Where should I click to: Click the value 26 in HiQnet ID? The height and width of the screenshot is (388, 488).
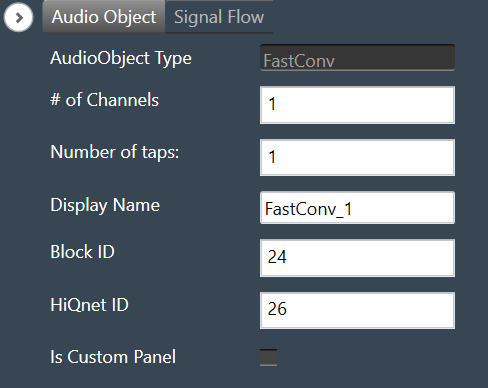pos(277,309)
